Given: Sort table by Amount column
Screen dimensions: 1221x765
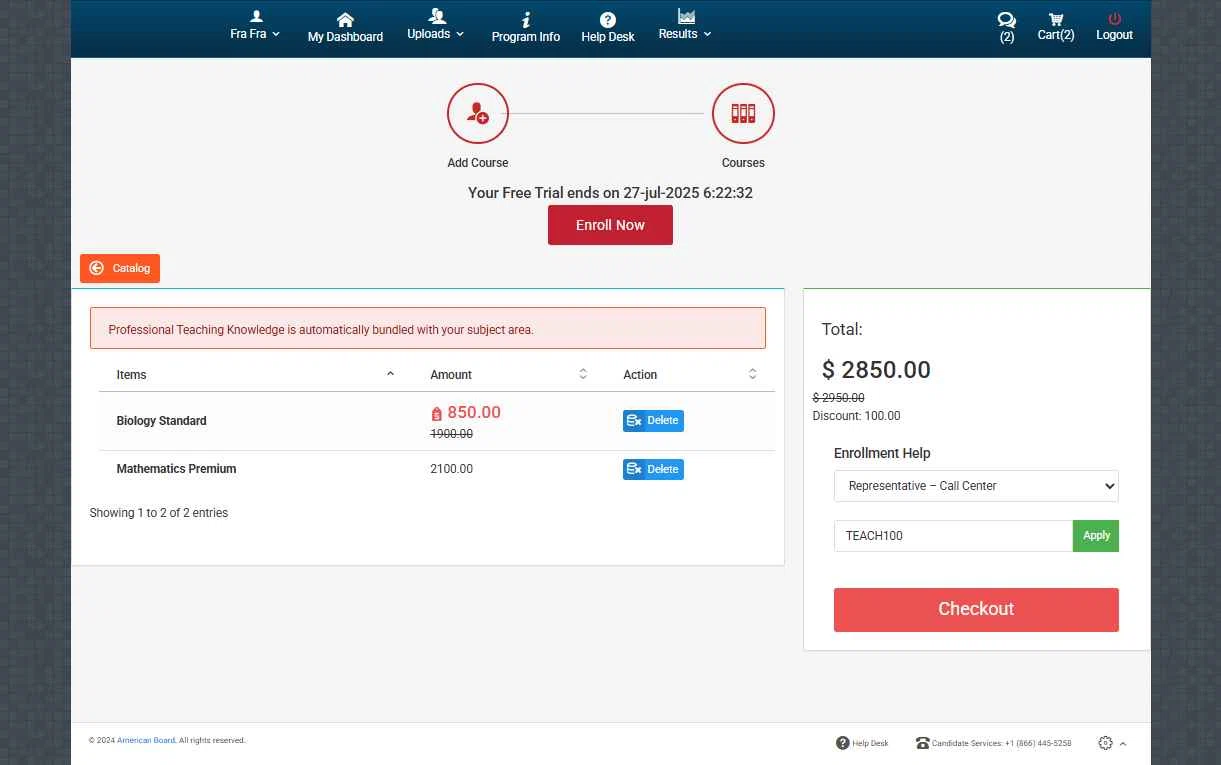Looking at the screenshot, I should click(x=509, y=375).
